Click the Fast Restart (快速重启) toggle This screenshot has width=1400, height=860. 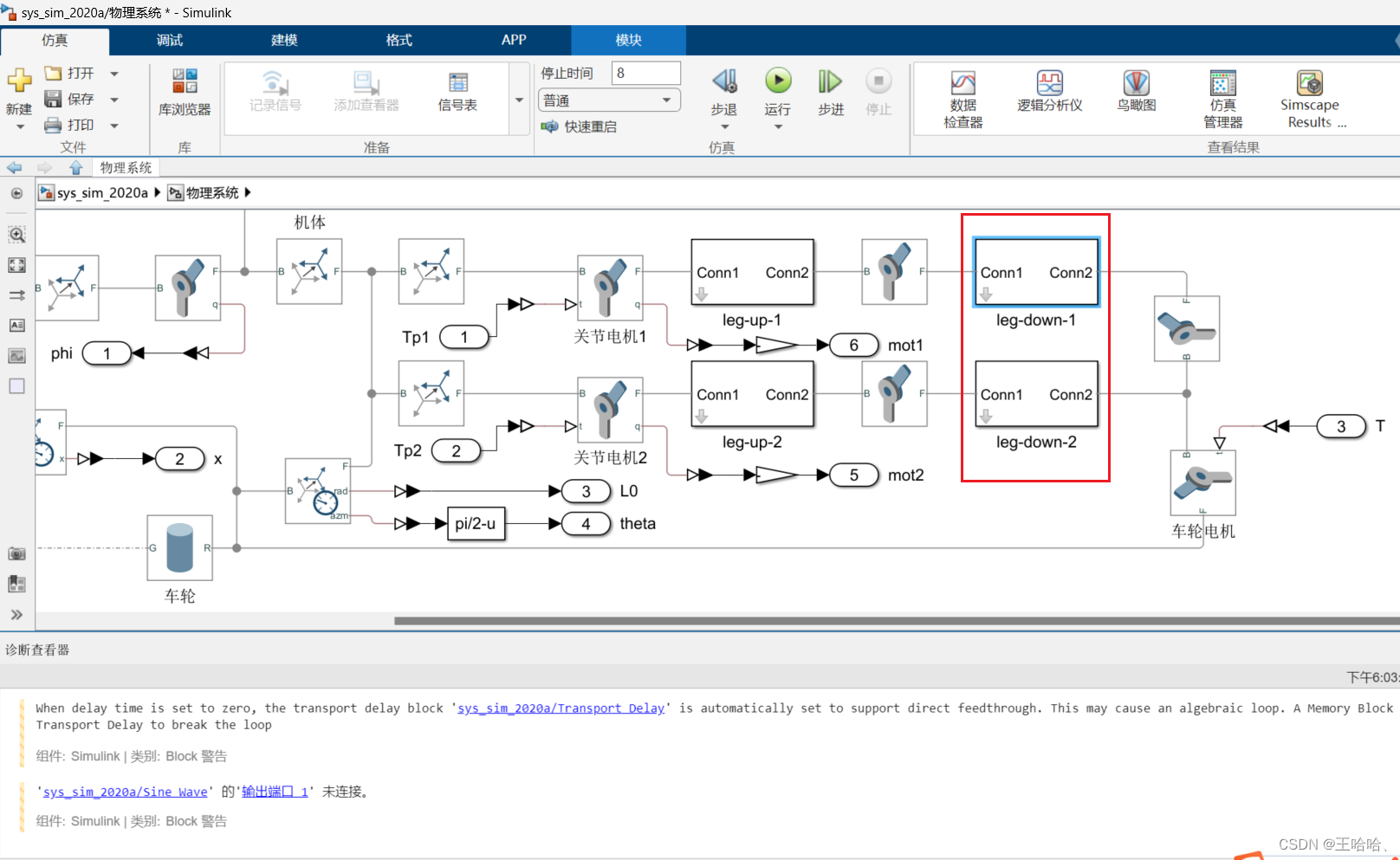point(579,126)
